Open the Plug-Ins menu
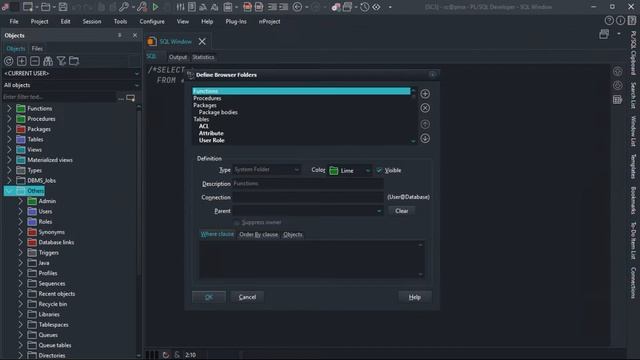The height and width of the screenshot is (360, 640). click(236, 22)
